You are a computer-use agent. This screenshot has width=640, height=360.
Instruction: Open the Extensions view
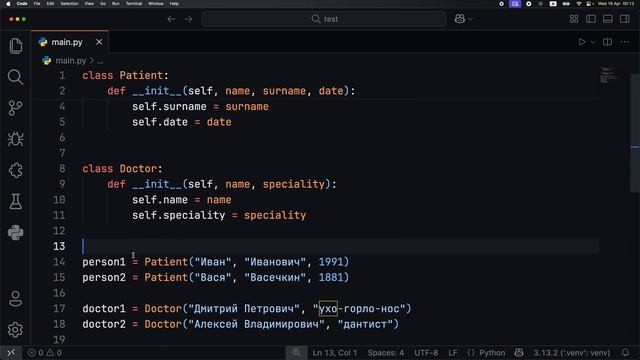coord(16,170)
